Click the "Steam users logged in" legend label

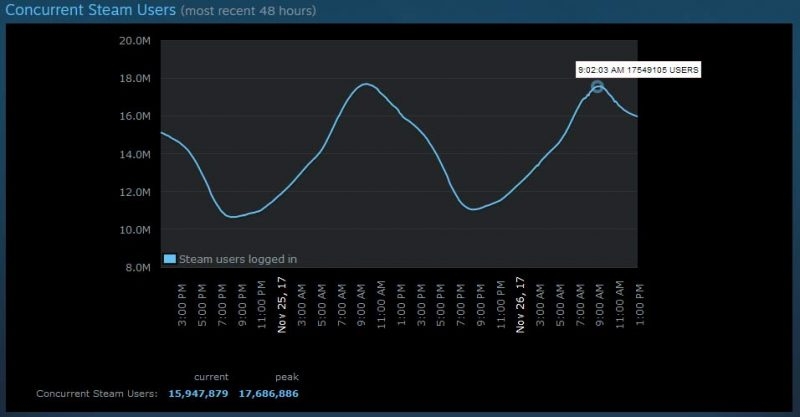click(237, 259)
